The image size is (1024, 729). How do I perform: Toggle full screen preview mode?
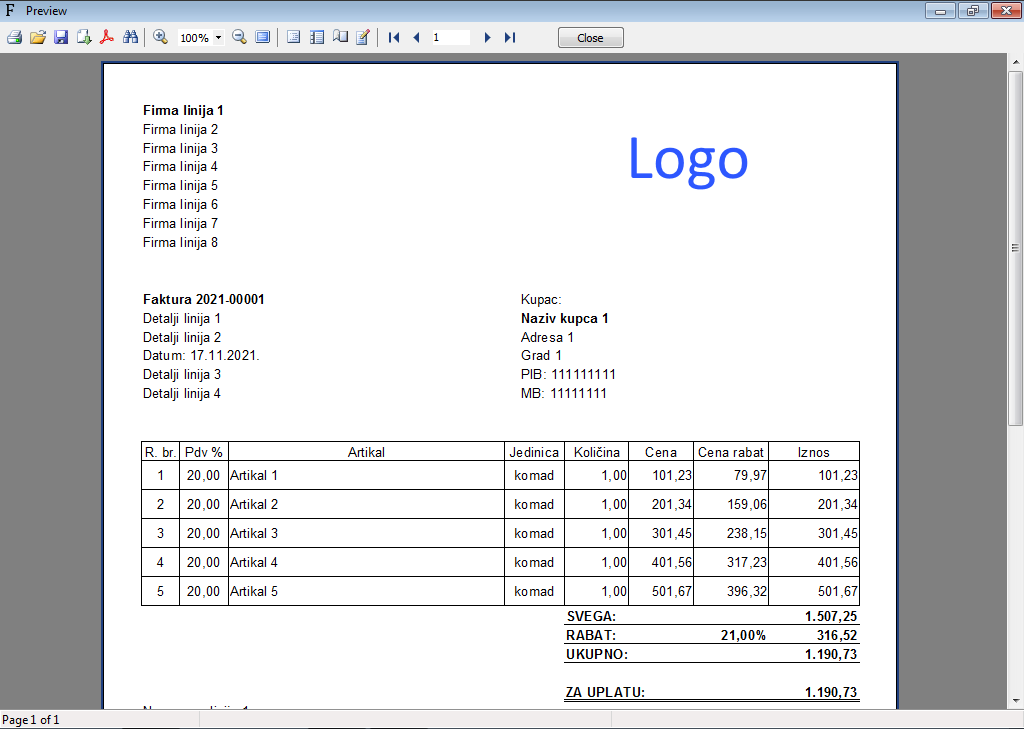pyautogui.click(x=262, y=37)
